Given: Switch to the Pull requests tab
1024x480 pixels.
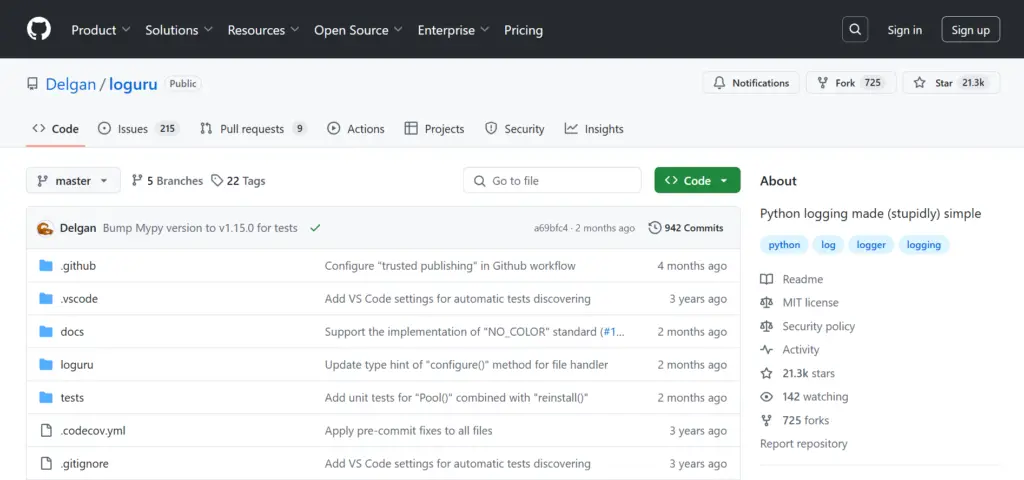Looking at the screenshot, I should [253, 129].
